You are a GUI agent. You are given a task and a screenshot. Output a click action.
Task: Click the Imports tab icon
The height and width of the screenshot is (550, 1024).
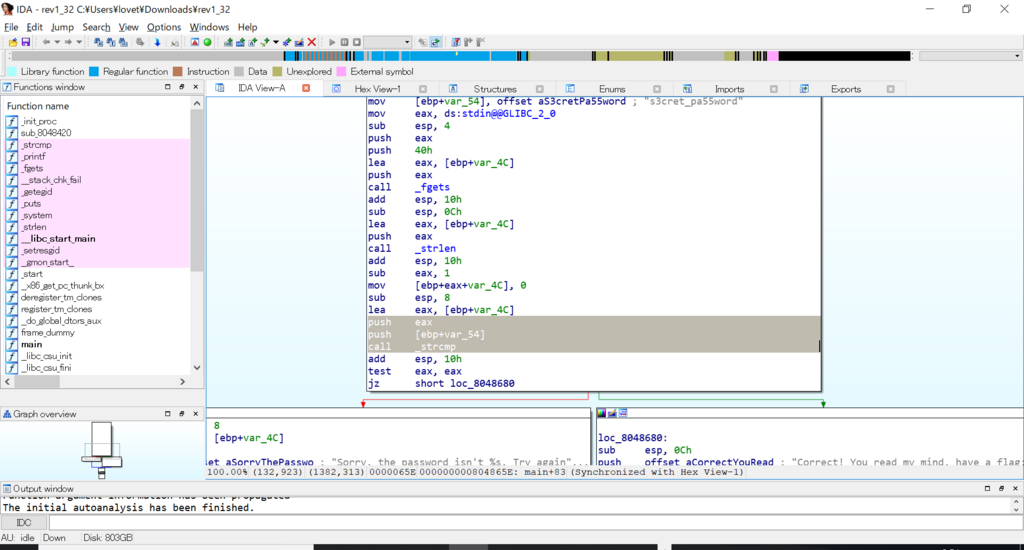point(687,88)
